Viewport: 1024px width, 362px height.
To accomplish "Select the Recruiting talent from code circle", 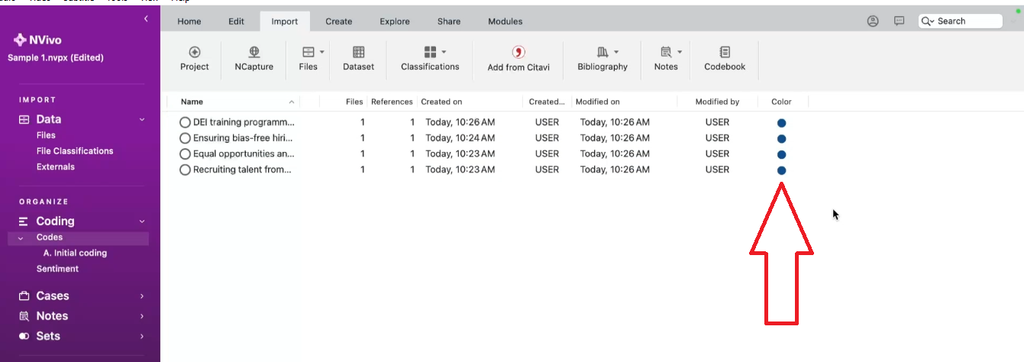I will (x=185, y=170).
